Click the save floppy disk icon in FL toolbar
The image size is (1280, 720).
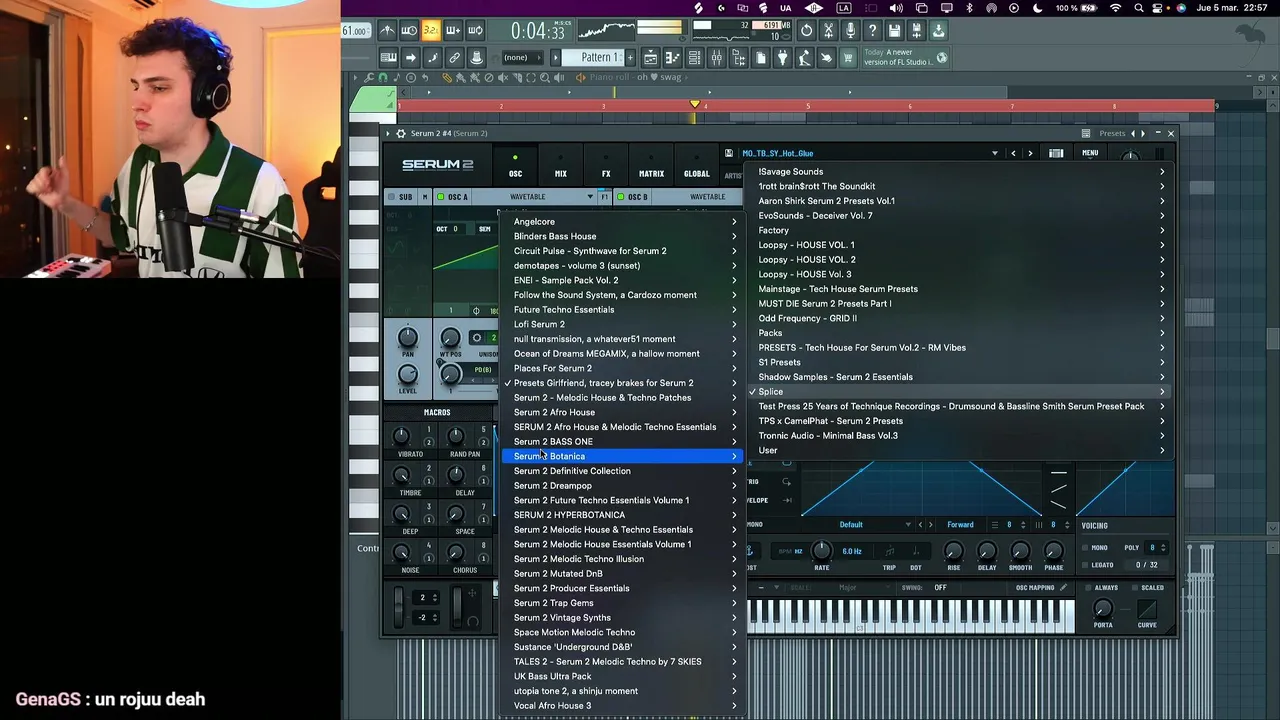click(x=894, y=30)
